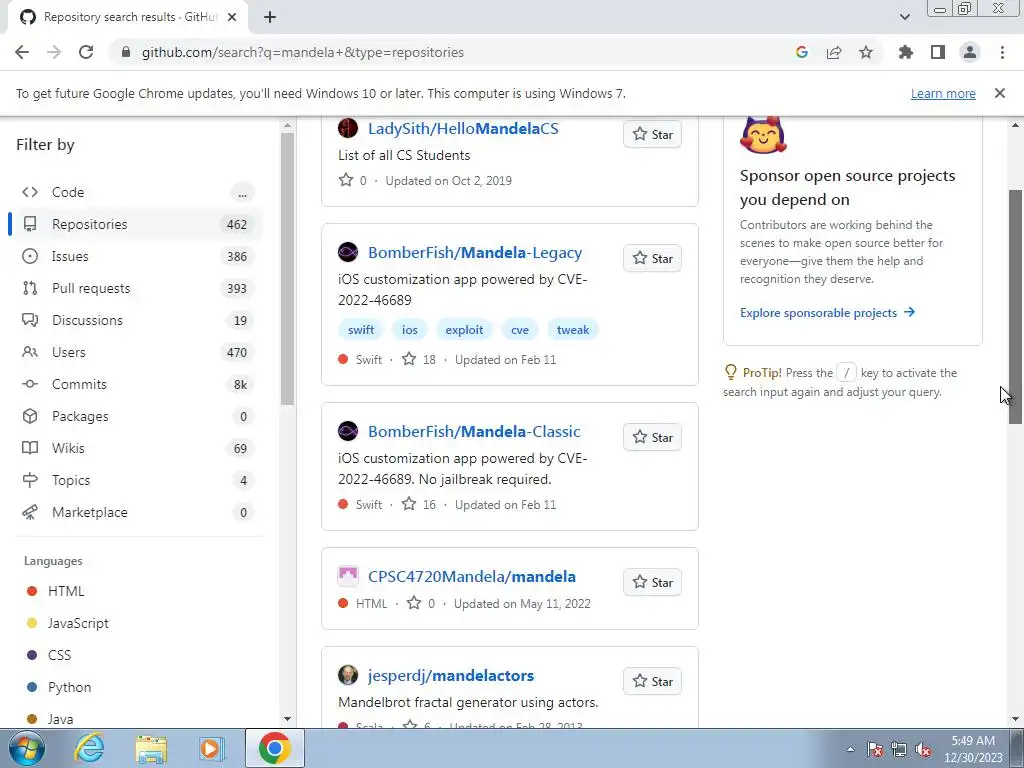Open the Chrome profile avatar

pos(970,52)
